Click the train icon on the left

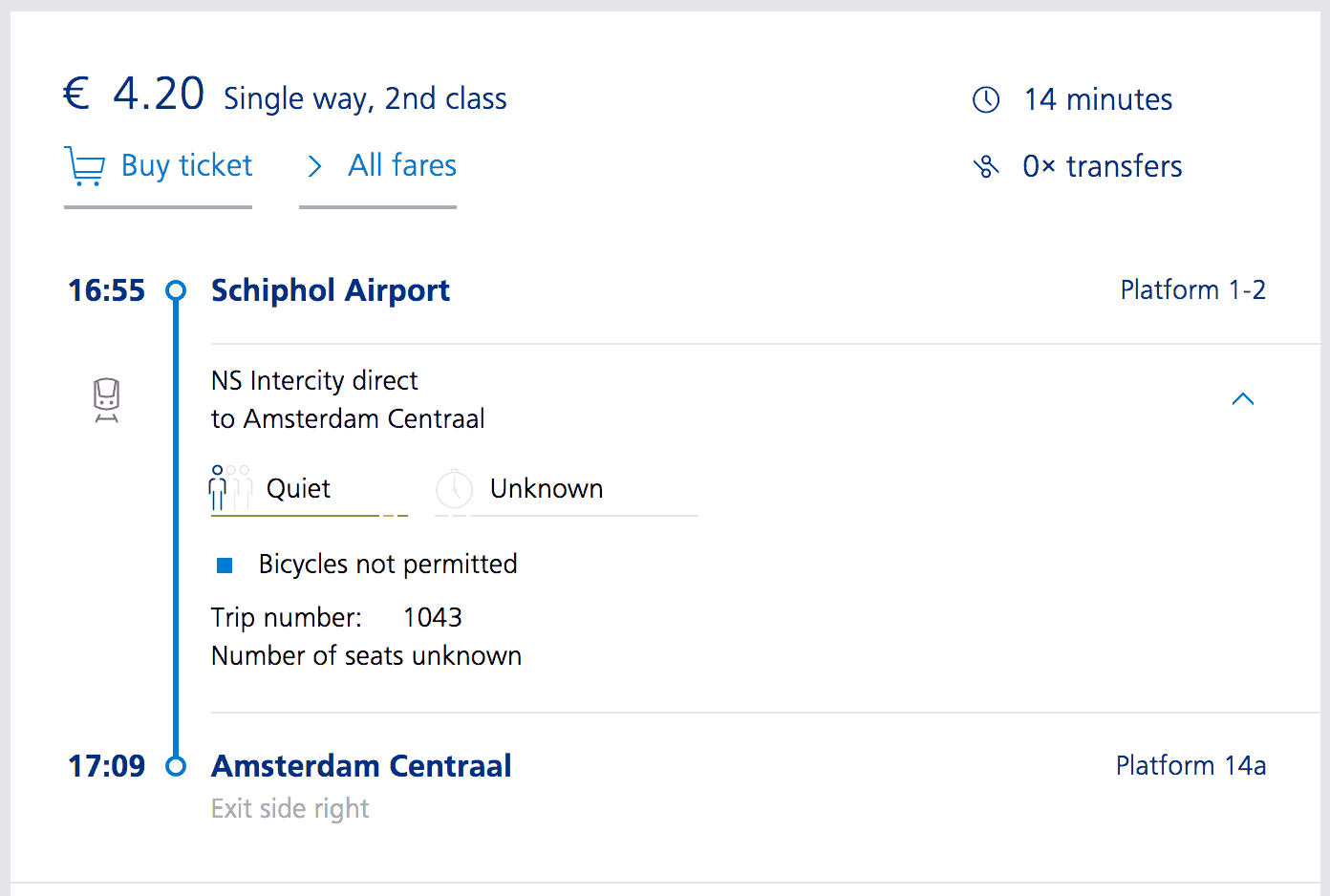[106, 399]
